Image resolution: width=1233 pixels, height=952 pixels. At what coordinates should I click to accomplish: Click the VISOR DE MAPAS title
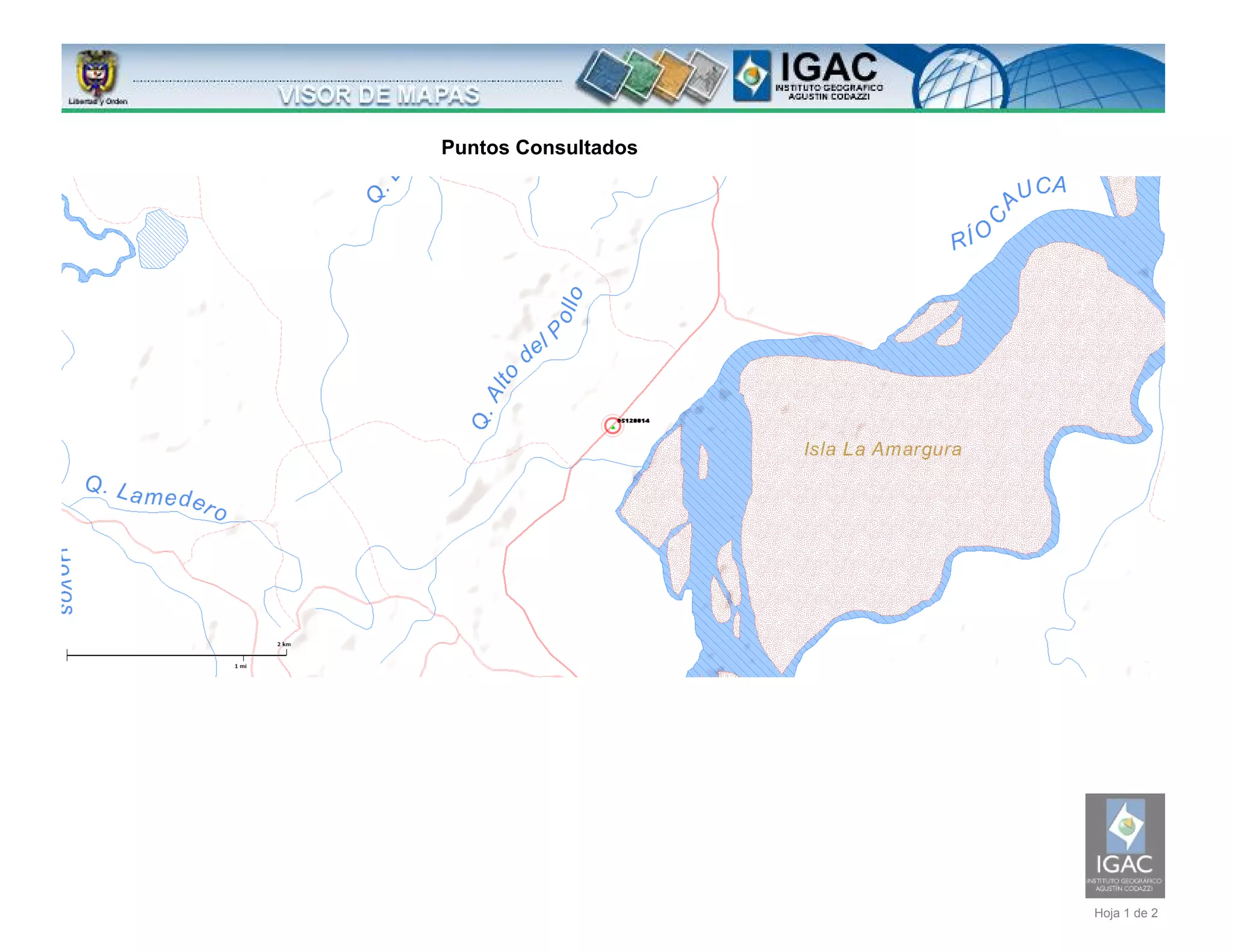click(379, 95)
